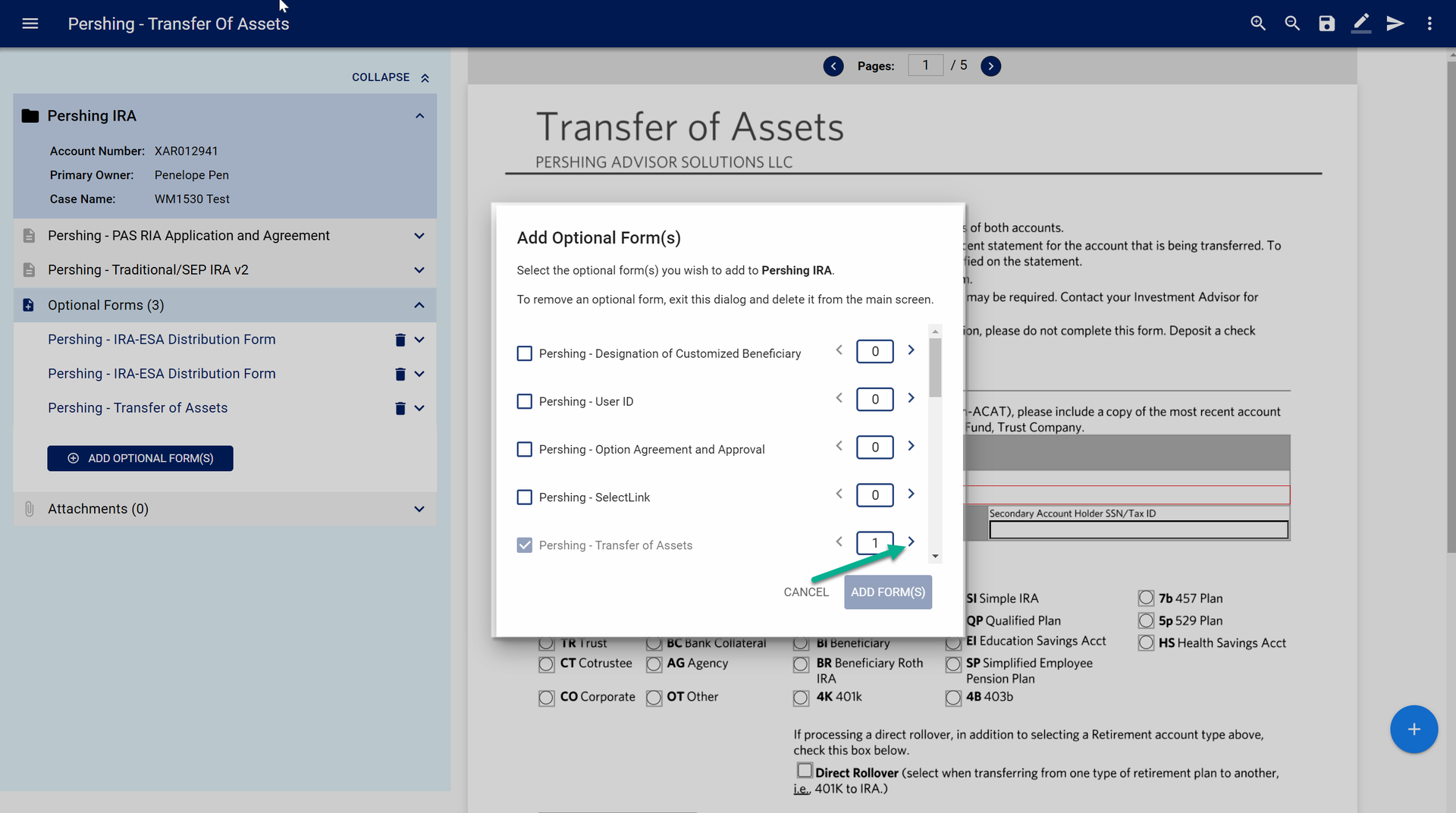Select the AG Agency account type
The width and height of the screenshot is (1456, 813).
654,664
